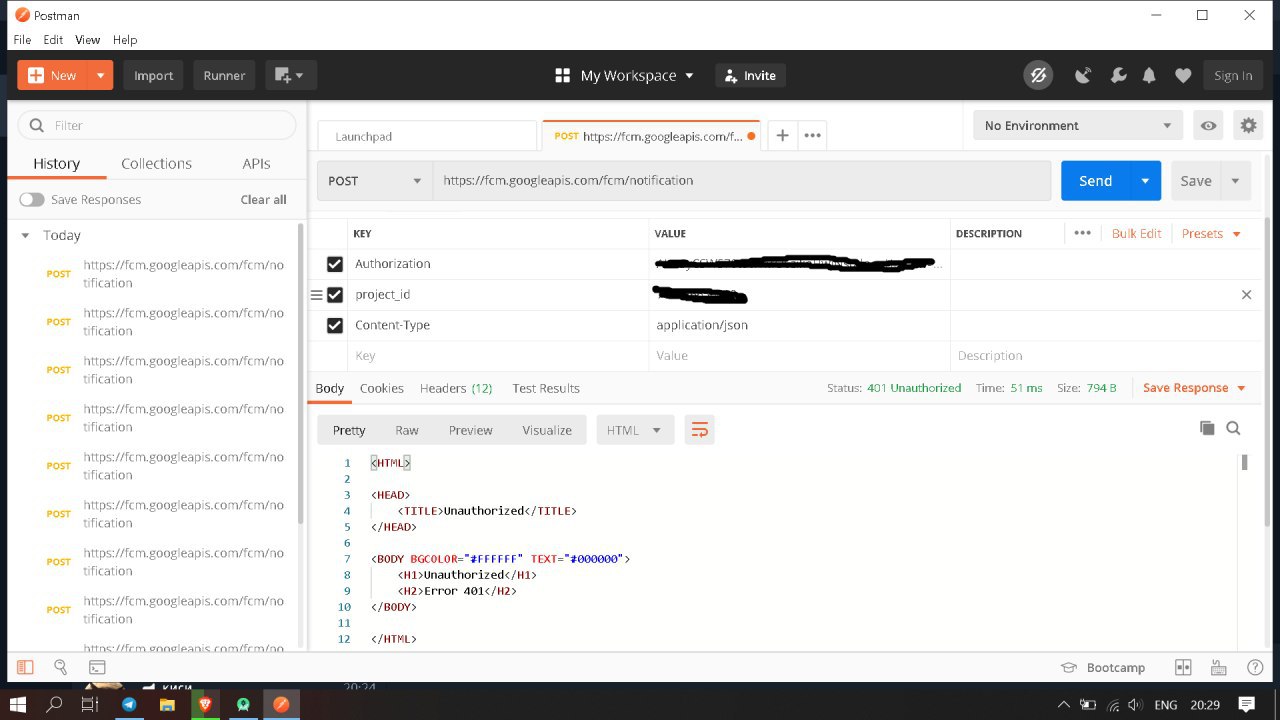Screen dimensions: 1280x720
Task: Open headers table three-dots options
Action: pyautogui.click(x=1082, y=233)
